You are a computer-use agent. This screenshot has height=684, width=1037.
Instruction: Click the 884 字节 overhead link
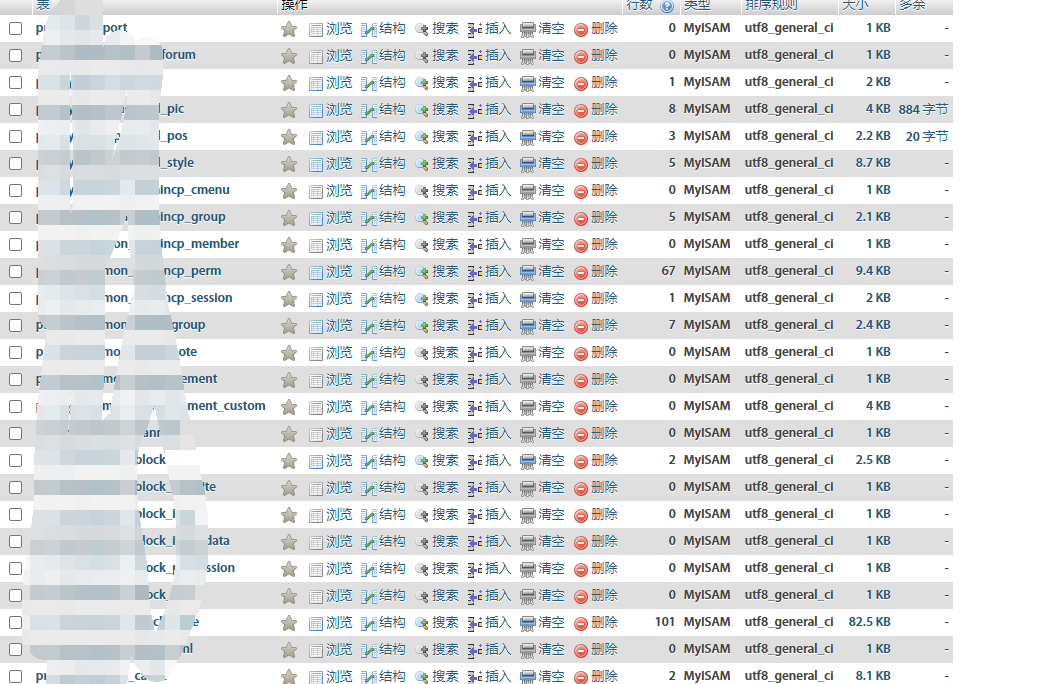pyautogui.click(x=923, y=109)
